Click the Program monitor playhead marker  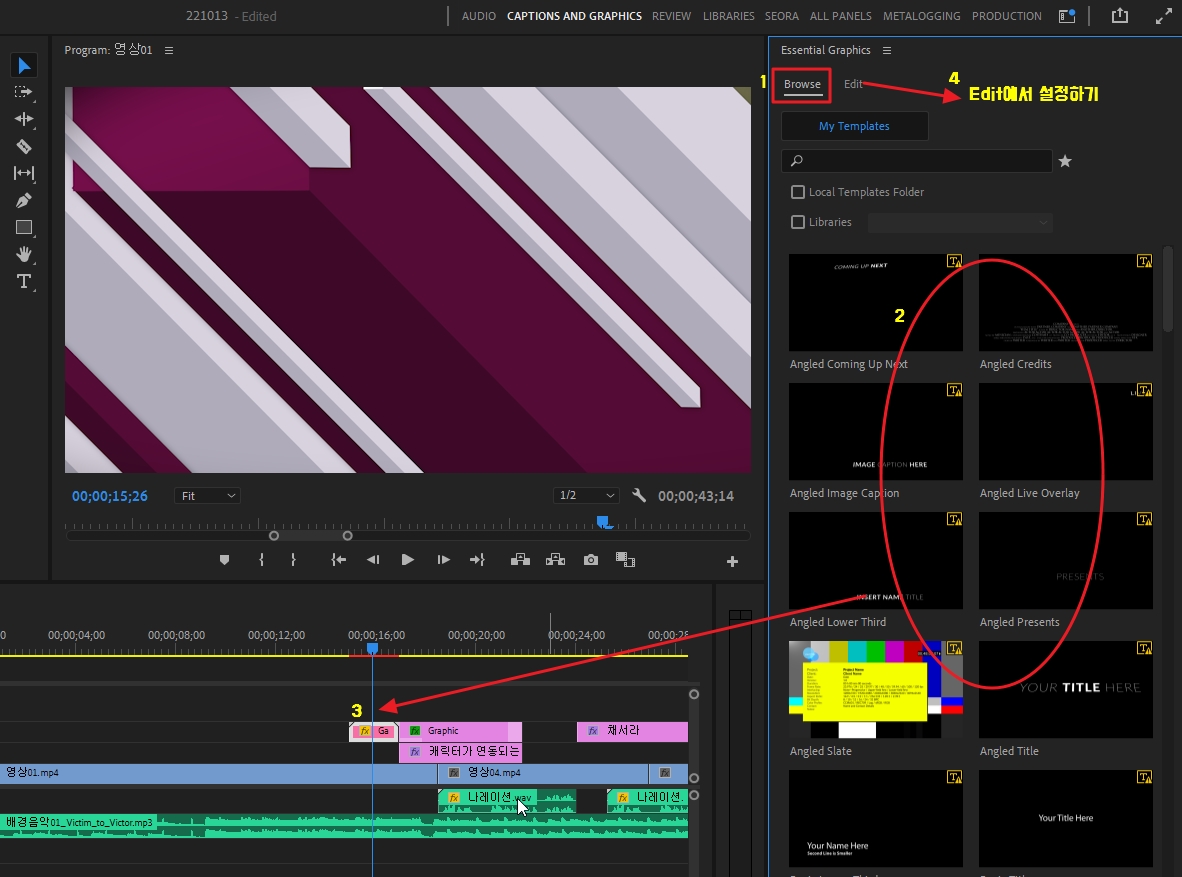603,522
